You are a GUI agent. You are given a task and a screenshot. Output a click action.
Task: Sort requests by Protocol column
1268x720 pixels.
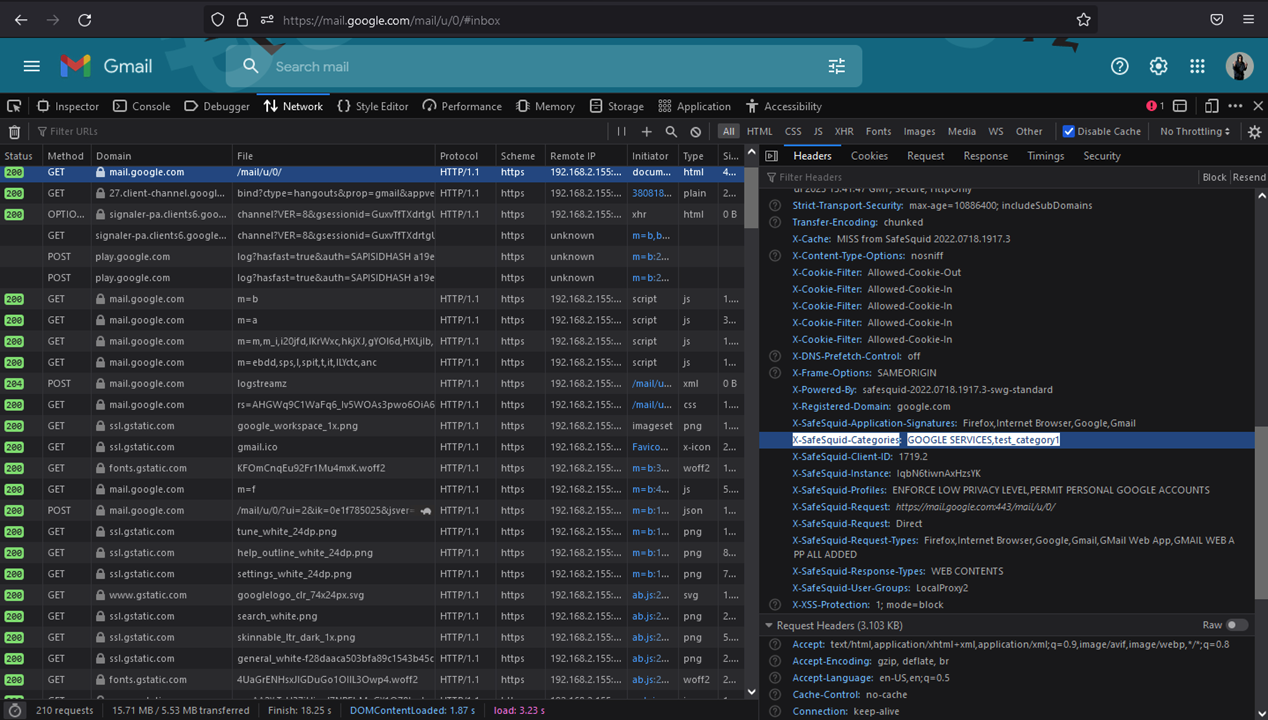[465, 156]
